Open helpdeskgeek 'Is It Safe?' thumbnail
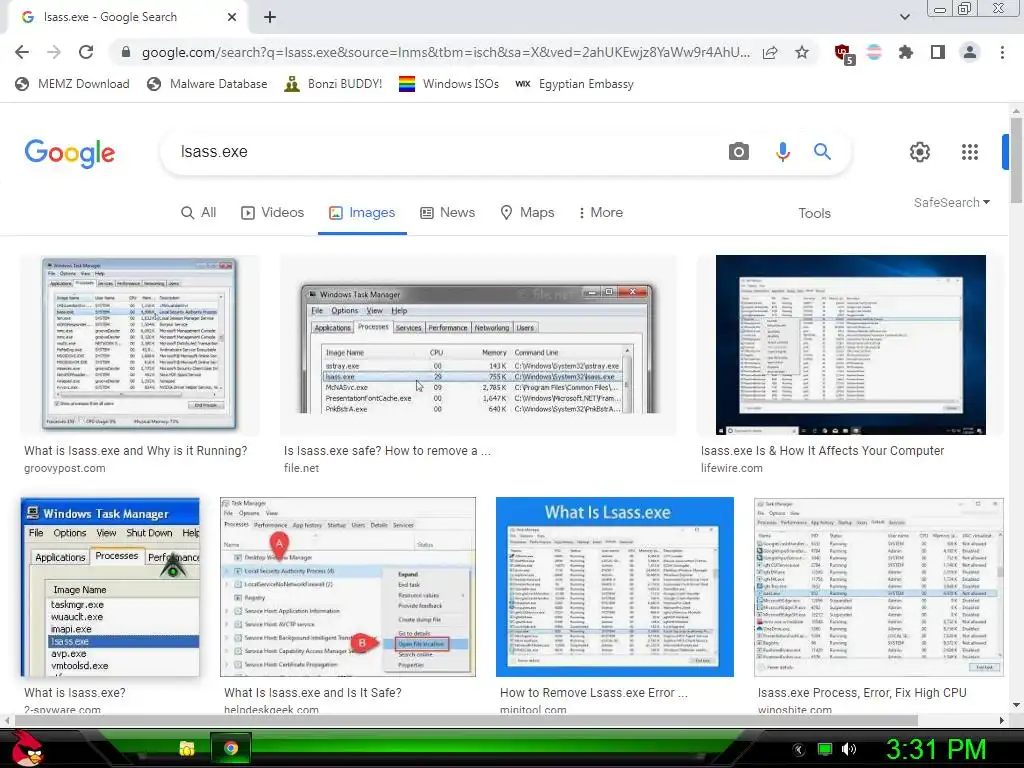The image size is (1024, 768). point(348,587)
